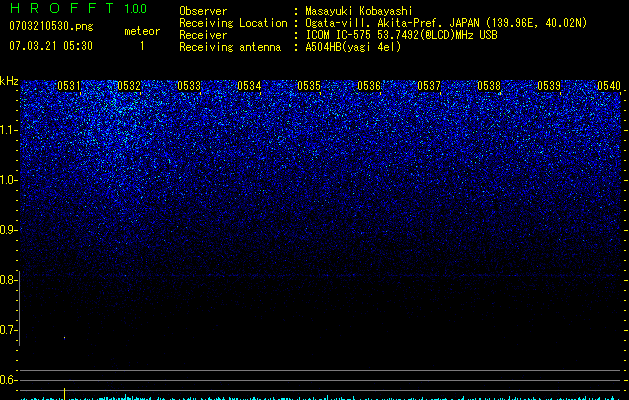The image size is (629, 400).
Task: Click the 0538 time marker
Action: (x=489, y=86)
